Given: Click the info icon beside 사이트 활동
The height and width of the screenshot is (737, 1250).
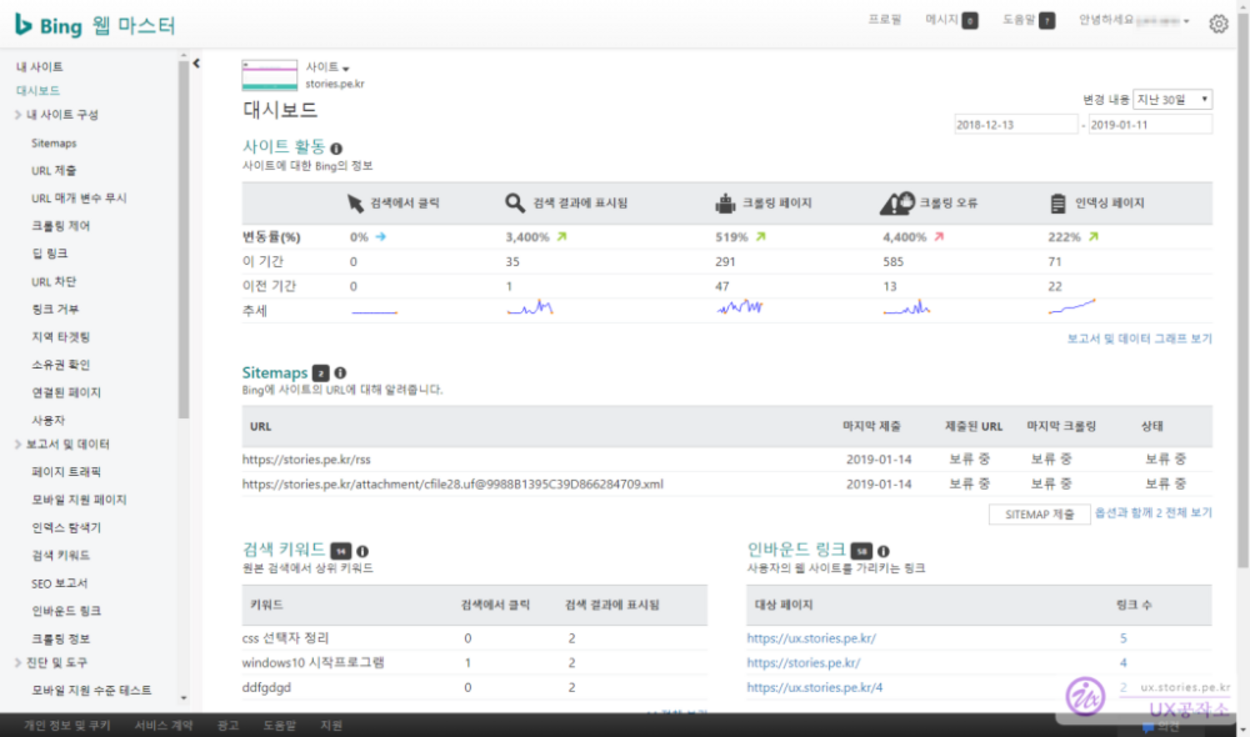Looking at the screenshot, I should [x=337, y=148].
